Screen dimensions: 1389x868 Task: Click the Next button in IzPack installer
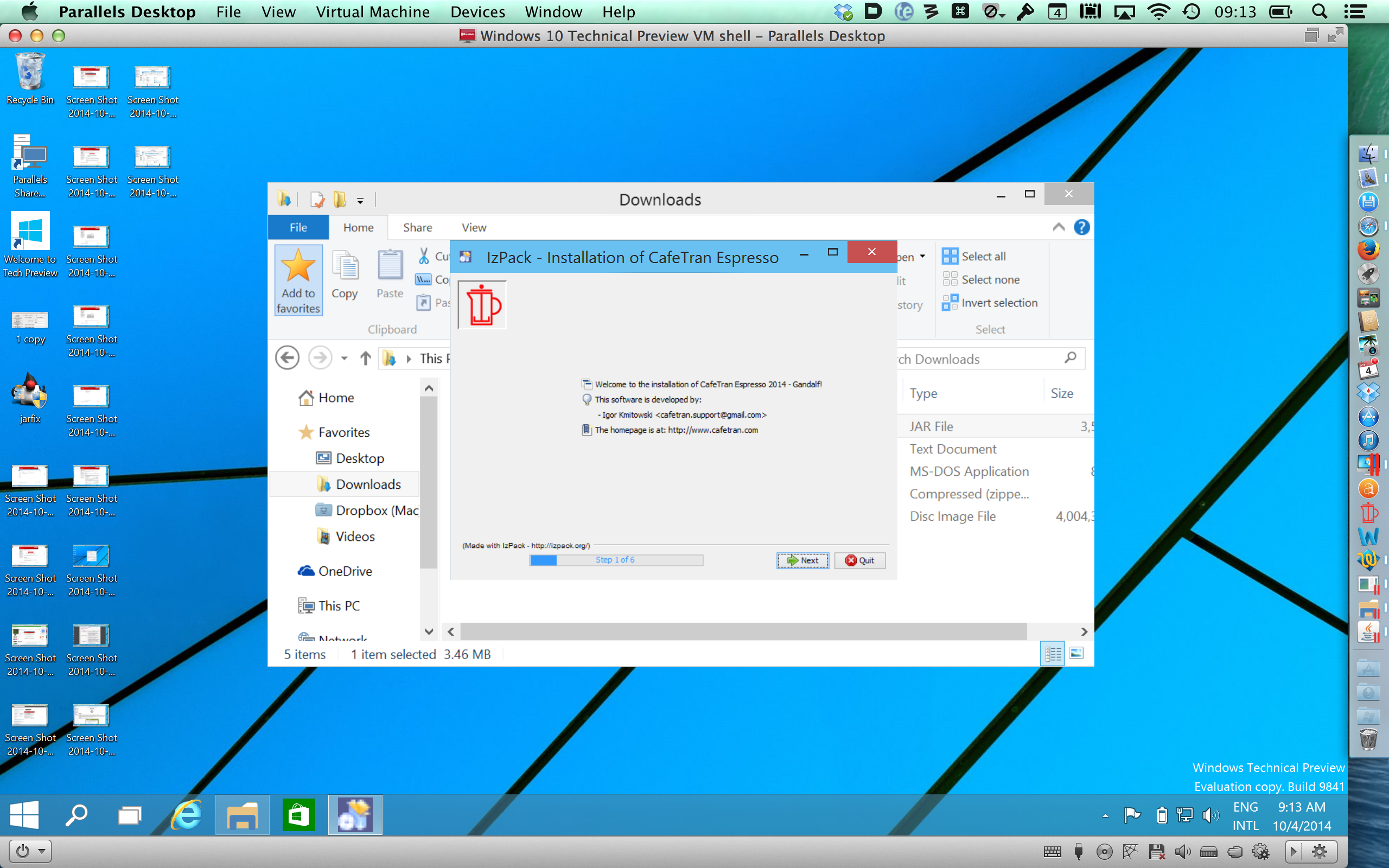[802, 560]
